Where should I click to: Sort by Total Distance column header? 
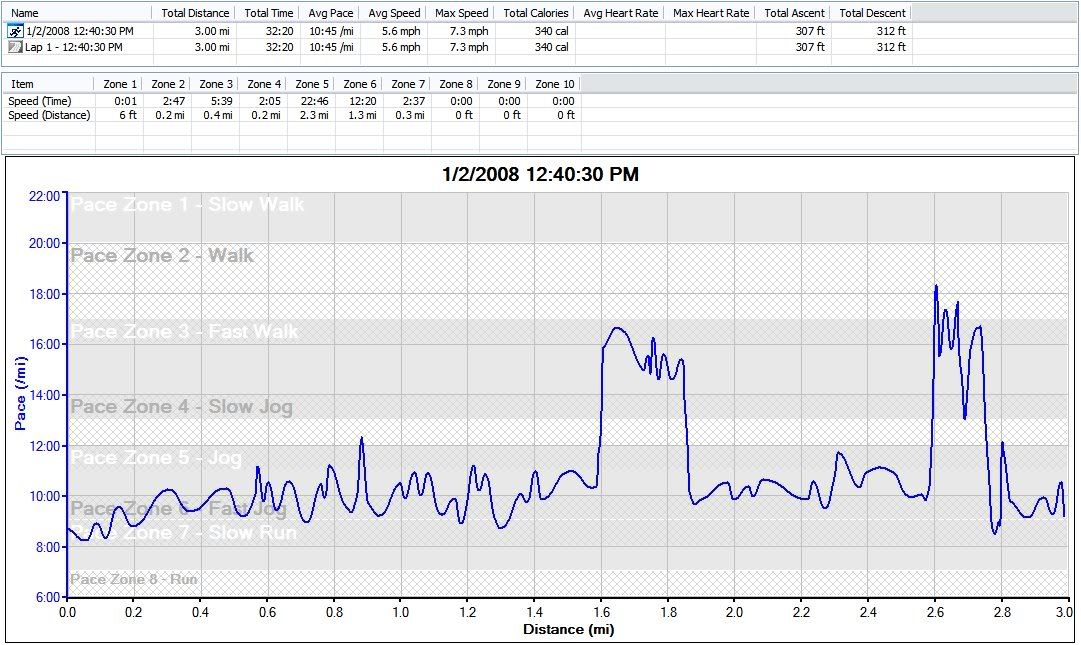click(195, 13)
